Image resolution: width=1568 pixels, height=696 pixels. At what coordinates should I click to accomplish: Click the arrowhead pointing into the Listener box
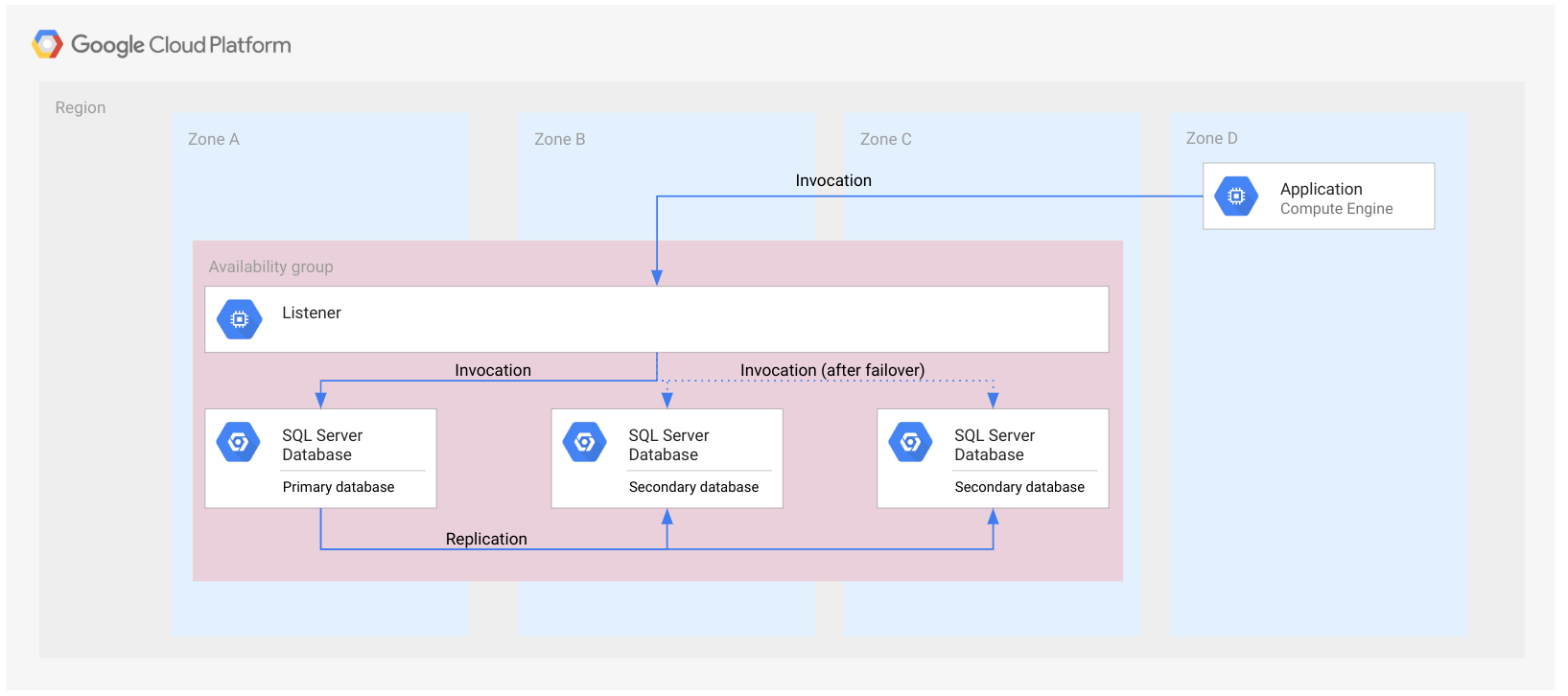click(657, 277)
